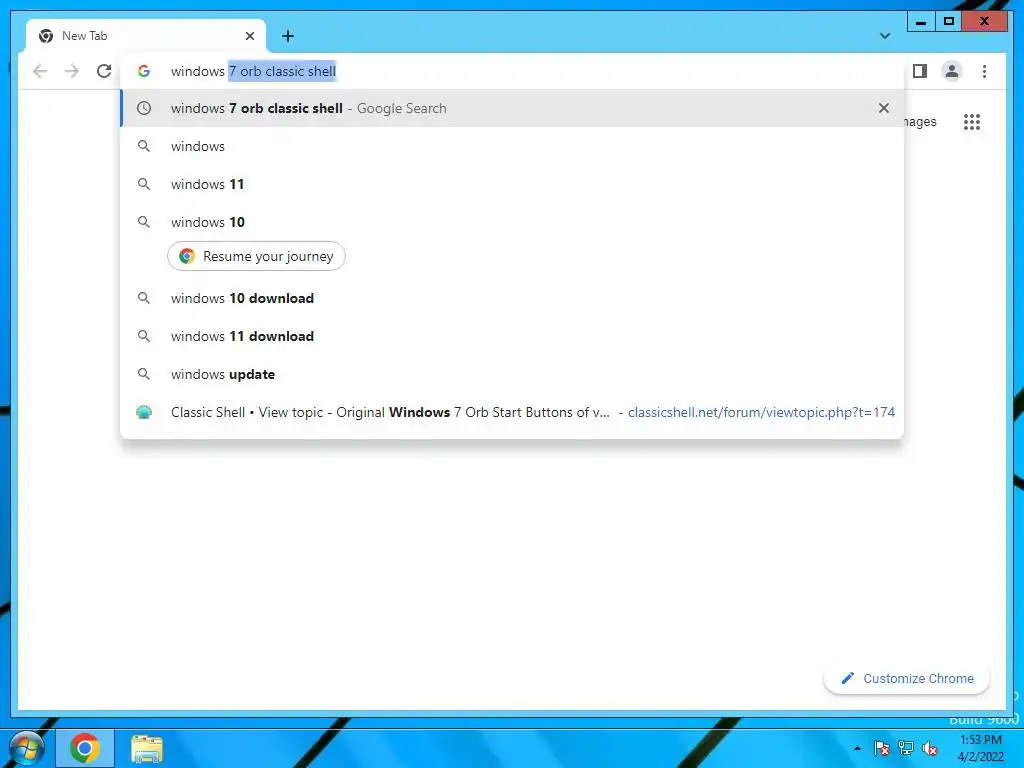The height and width of the screenshot is (768, 1024).
Task: Open File Explorer from the taskbar
Action: 147,749
